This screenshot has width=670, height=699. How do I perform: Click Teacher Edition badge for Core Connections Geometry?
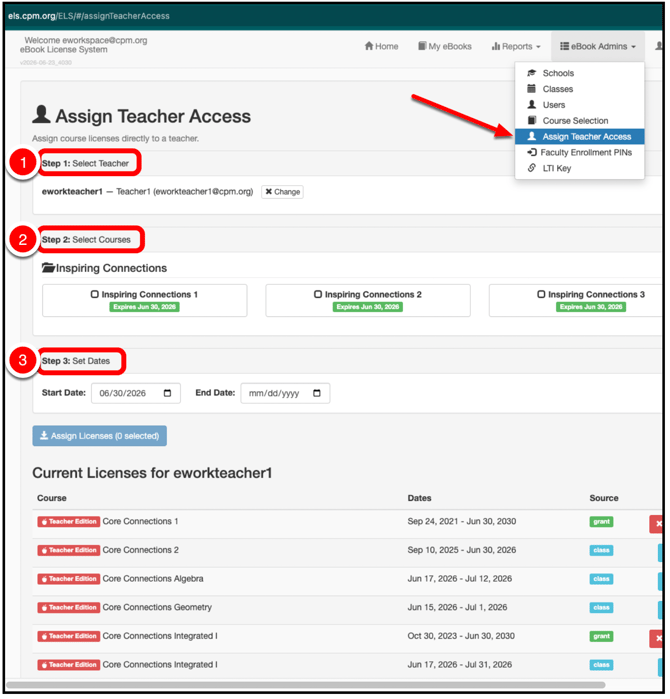[69, 610]
